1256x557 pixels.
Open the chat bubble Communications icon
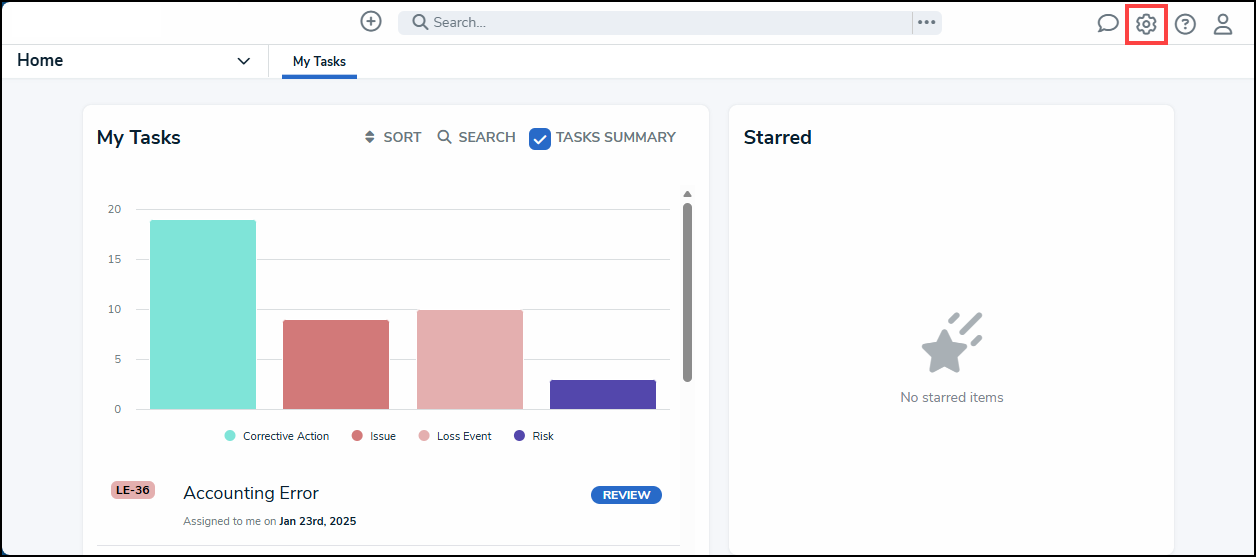click(1108, 24)
